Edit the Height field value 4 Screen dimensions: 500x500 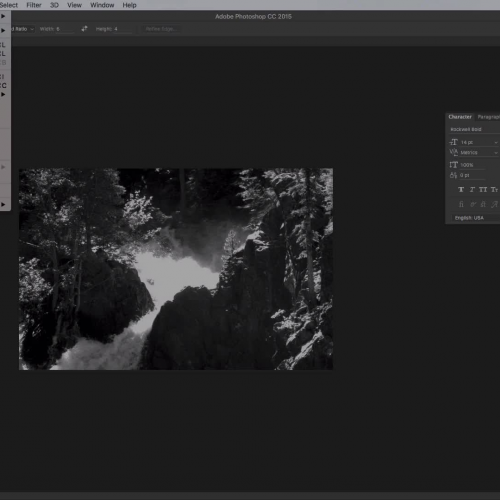123,29
